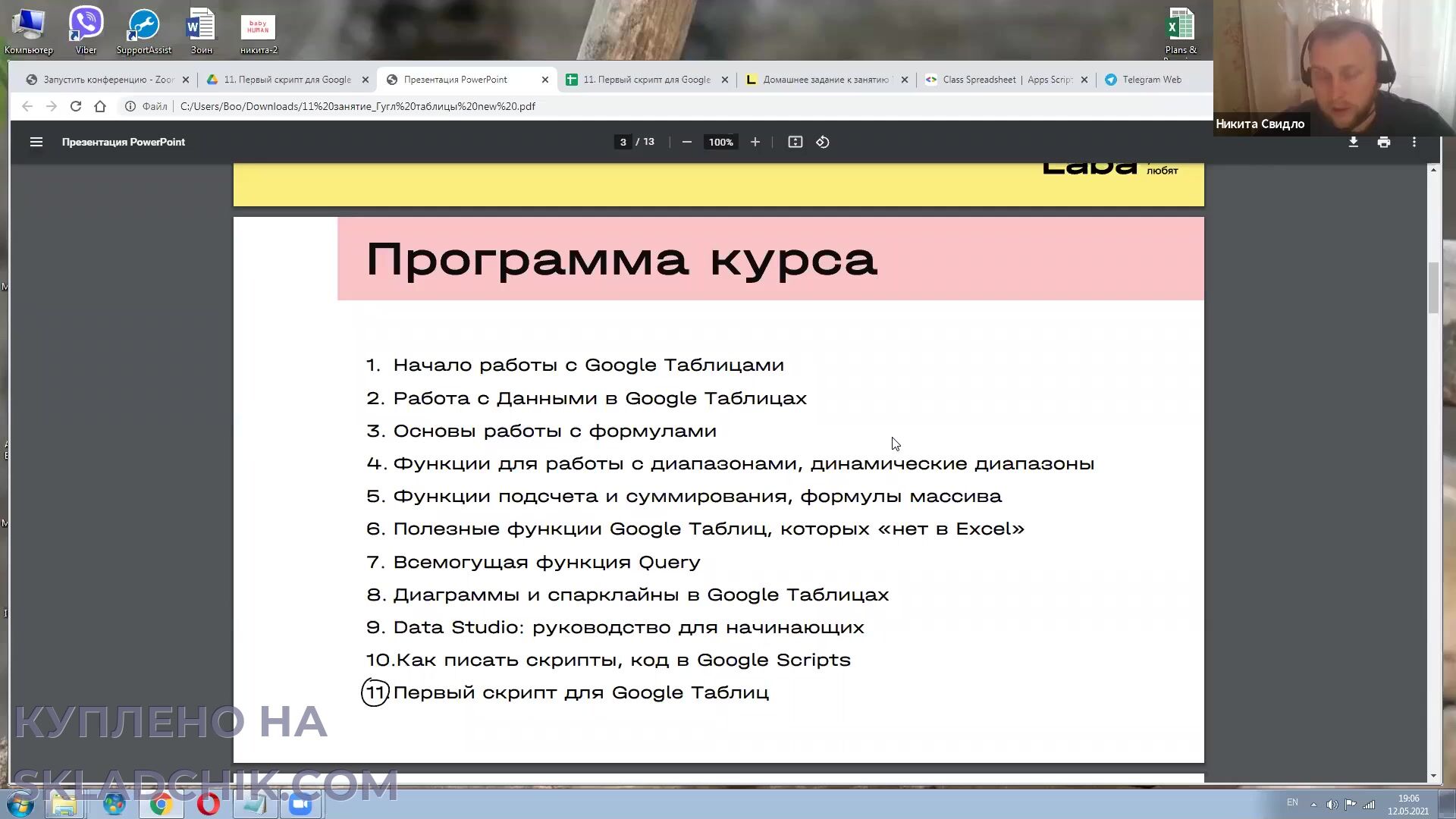This screenshot has height=819, width=1456.
Task: Open Opera browser from the taskbar
Action: (x=208, y=805)
